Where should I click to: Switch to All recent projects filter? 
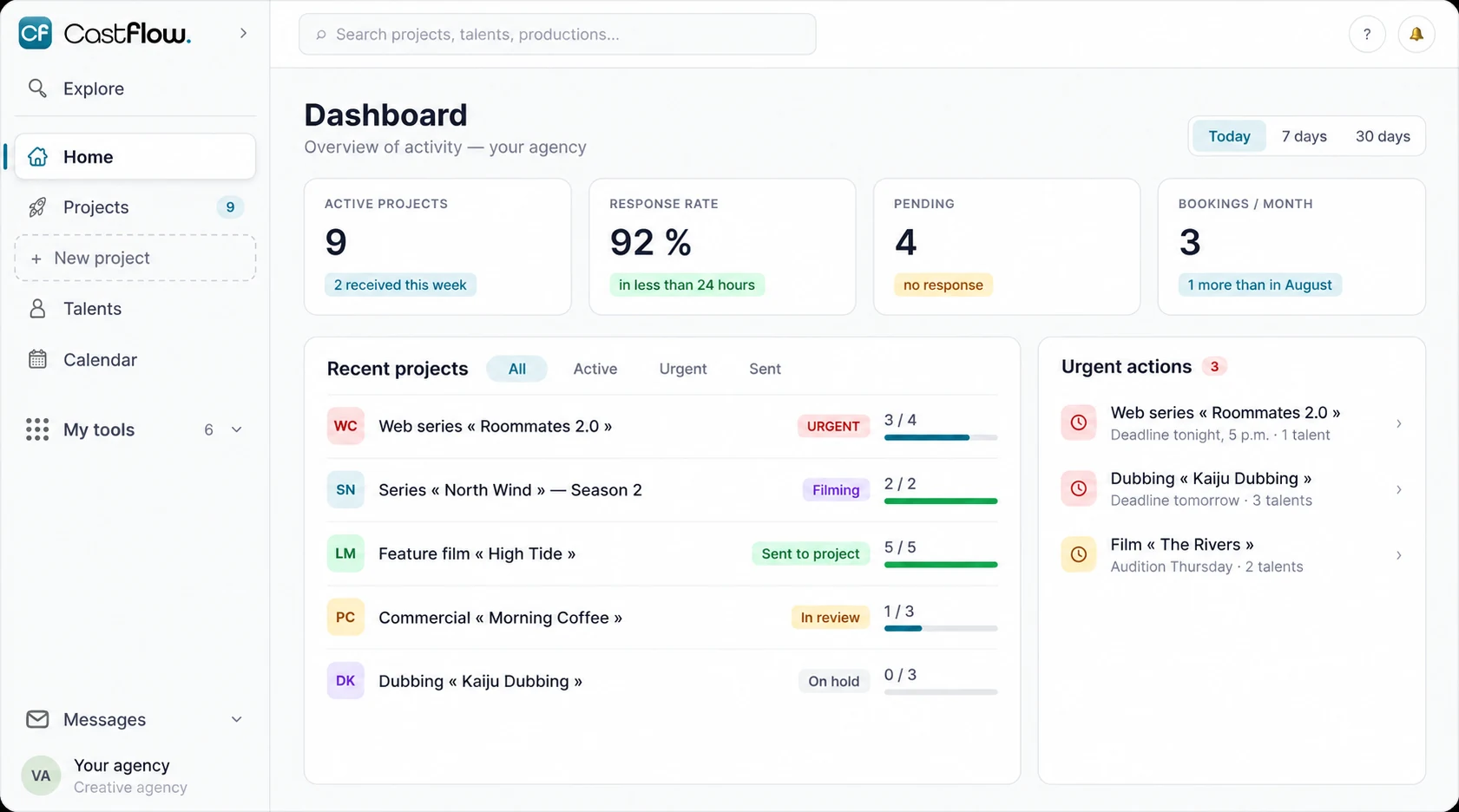(516, 369)
